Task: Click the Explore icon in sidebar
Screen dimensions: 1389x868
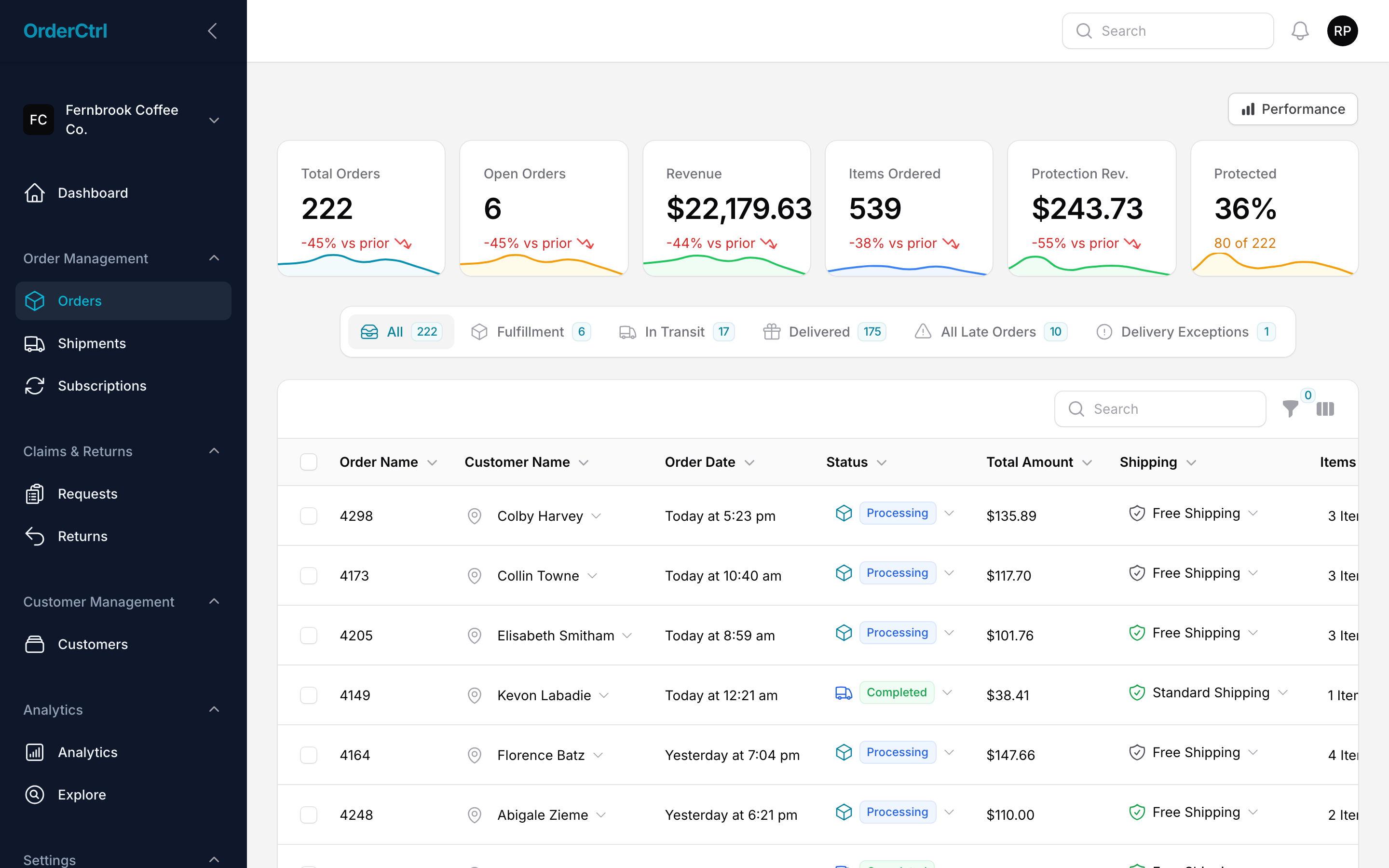Action: click(x=34, y=795)
